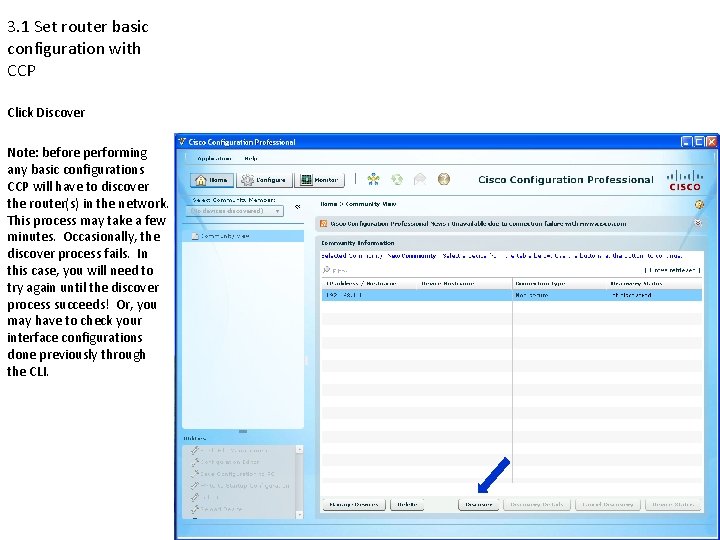This screenshot has width=720, height=540.
Task: Sort by Discovery Status column header
Action: [655, 284]
